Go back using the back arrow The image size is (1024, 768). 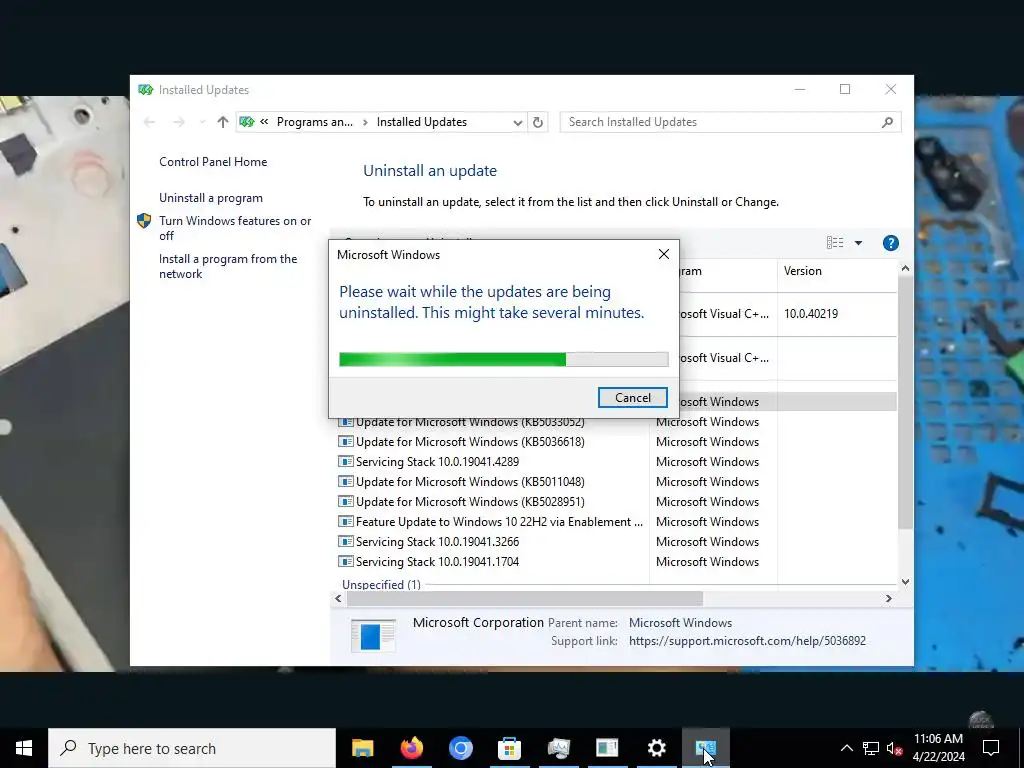tap(149, 122)
